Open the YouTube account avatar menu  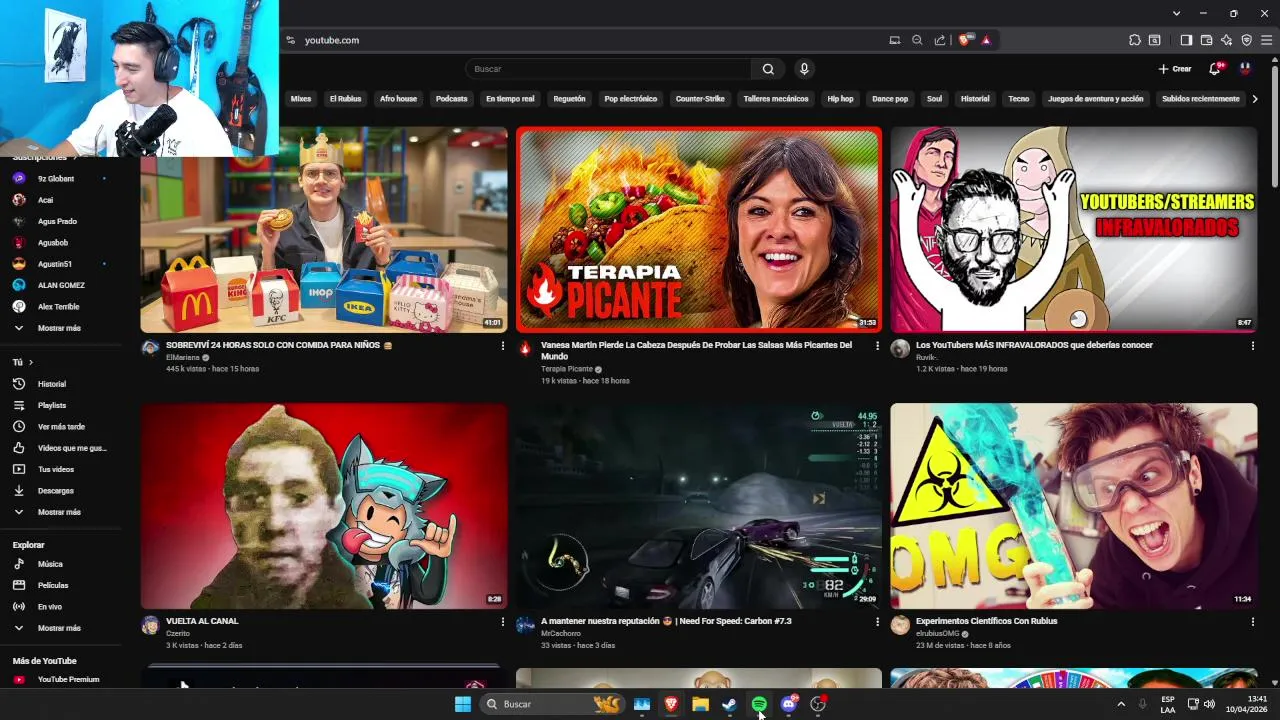click(x=1245, y=69)
